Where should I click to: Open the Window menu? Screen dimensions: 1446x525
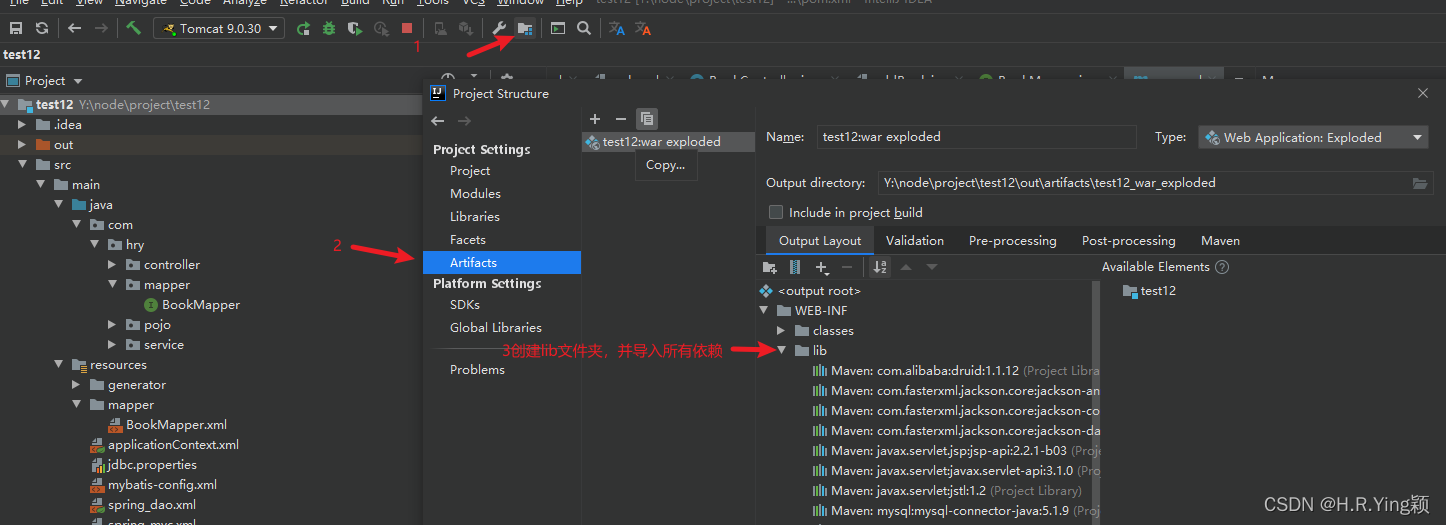(521, 3)
